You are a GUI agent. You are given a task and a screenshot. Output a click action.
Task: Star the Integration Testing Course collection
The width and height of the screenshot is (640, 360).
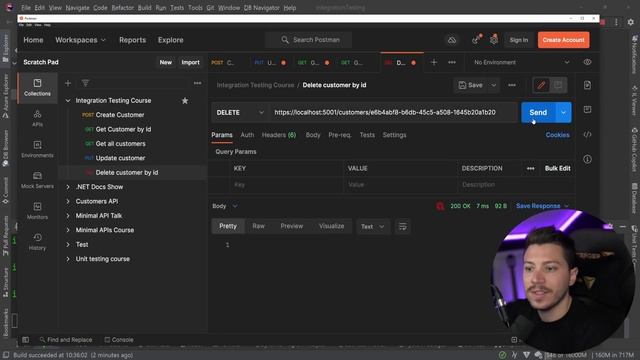pyautogui.click(x=185, y=100)
